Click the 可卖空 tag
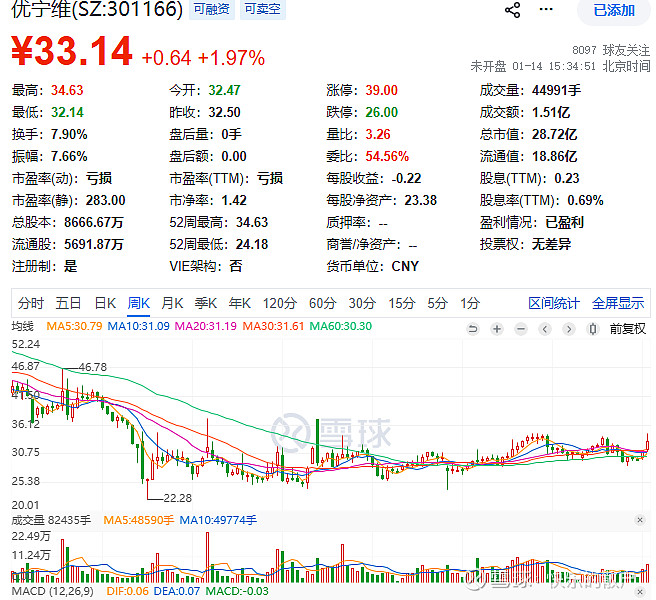 [263, 9]
